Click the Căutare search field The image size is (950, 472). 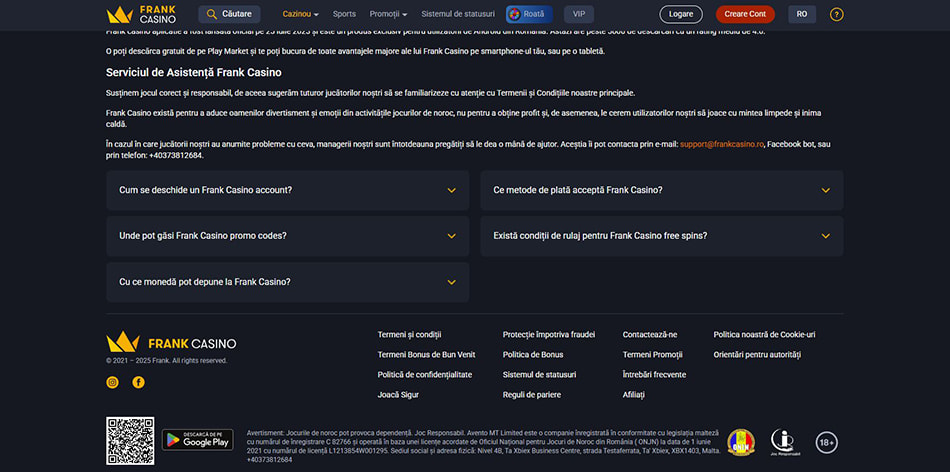[x=229, y=14]
